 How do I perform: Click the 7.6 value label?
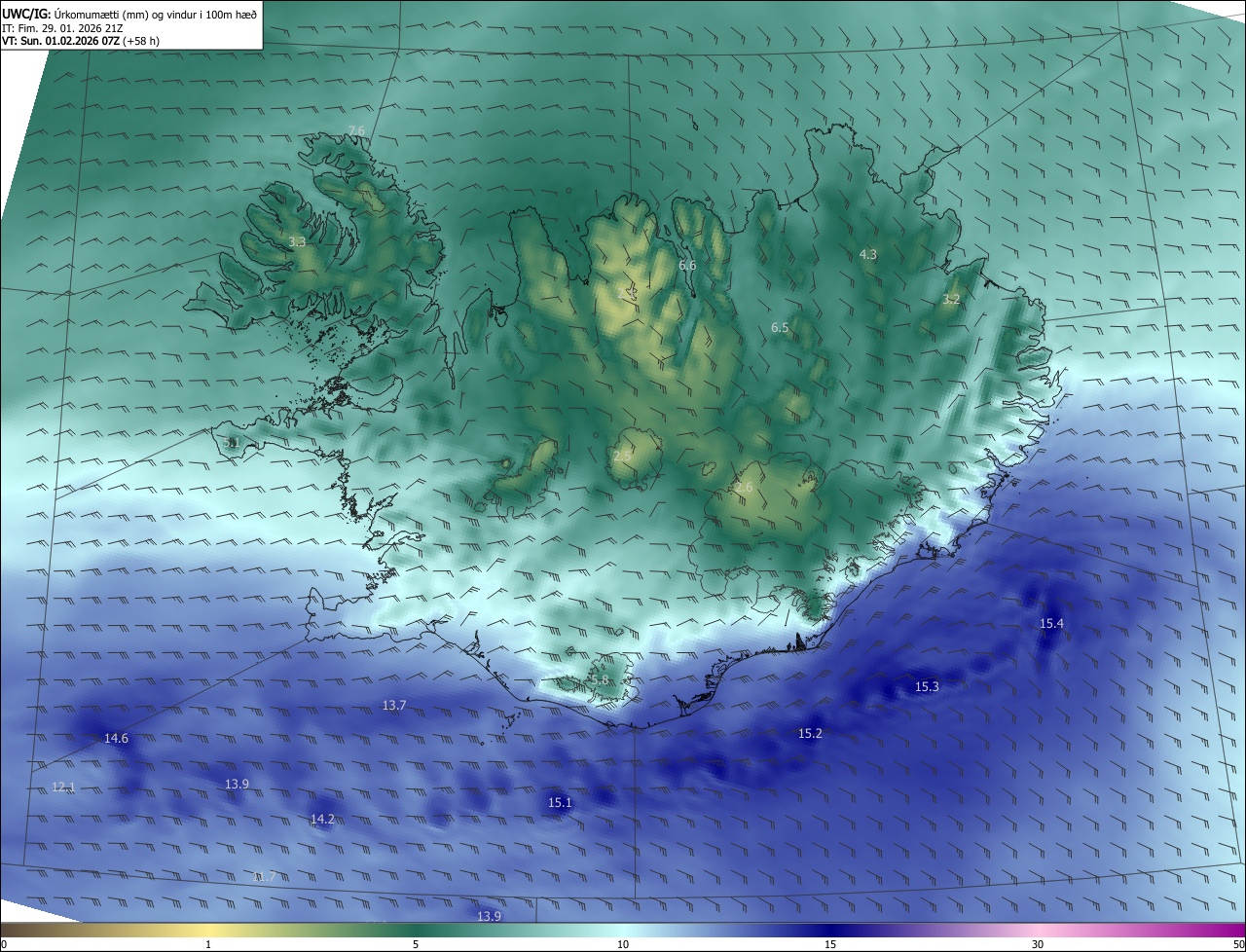tap(356, 130)
